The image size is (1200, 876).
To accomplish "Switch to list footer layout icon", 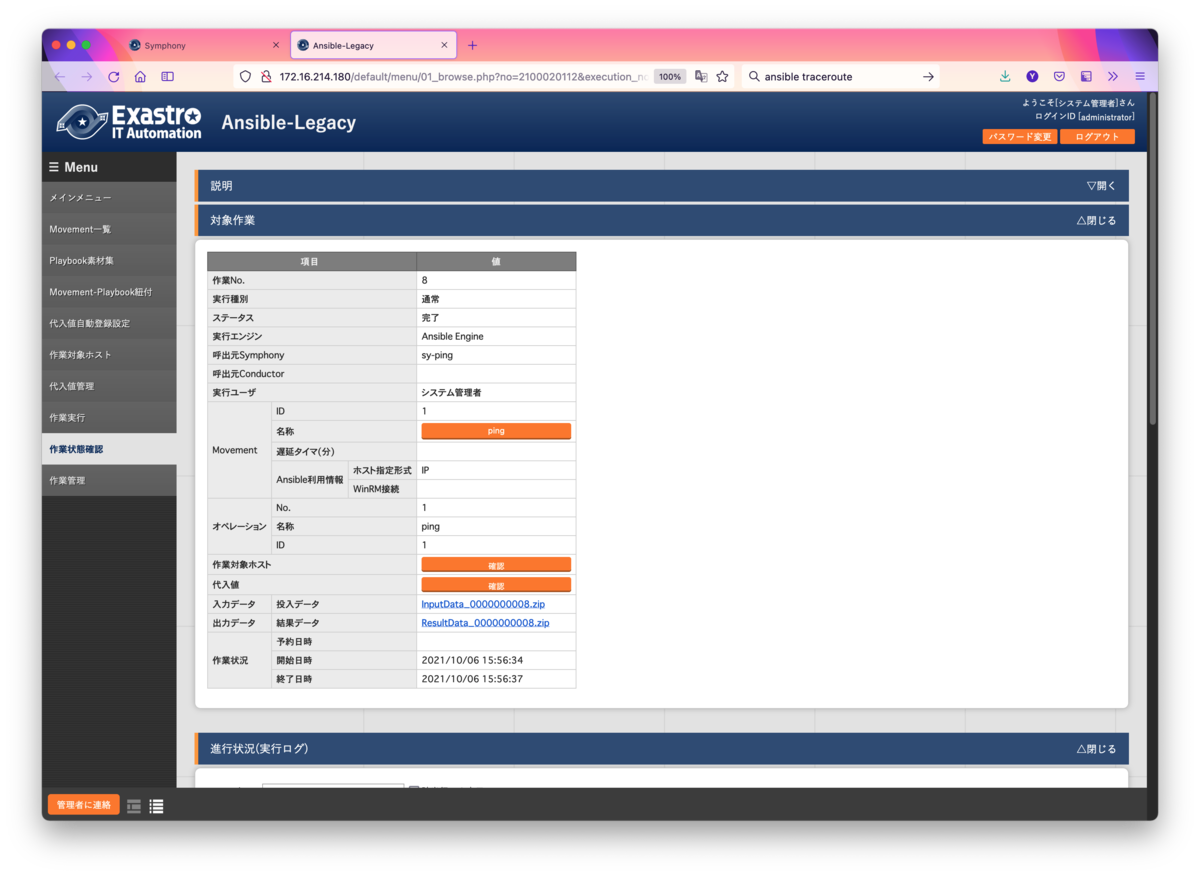I will [157, 806].
